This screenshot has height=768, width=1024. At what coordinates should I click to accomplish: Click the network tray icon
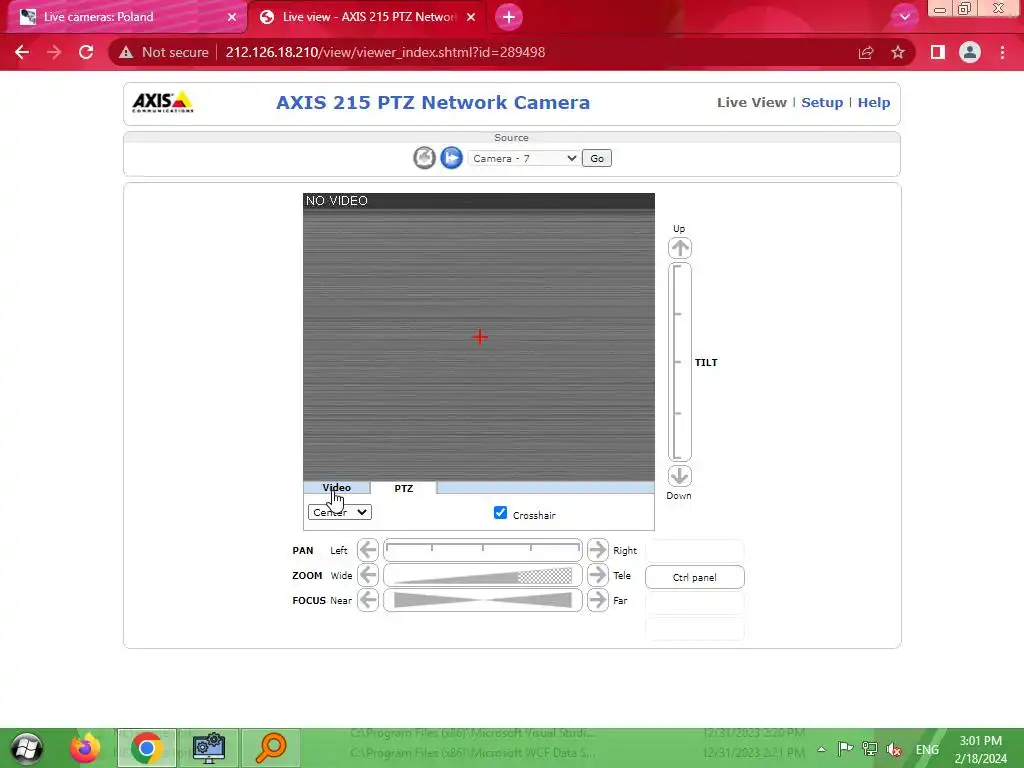pos(870,749)
